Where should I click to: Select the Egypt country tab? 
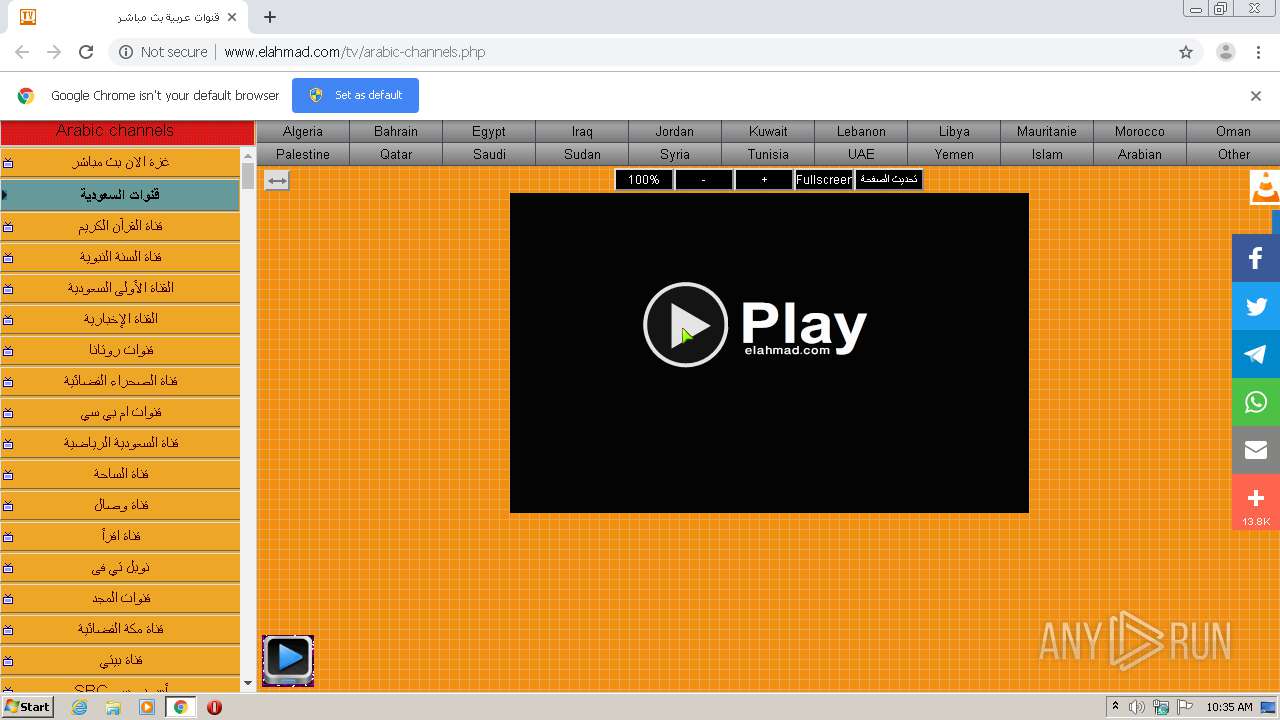click(x=489, y=131)
